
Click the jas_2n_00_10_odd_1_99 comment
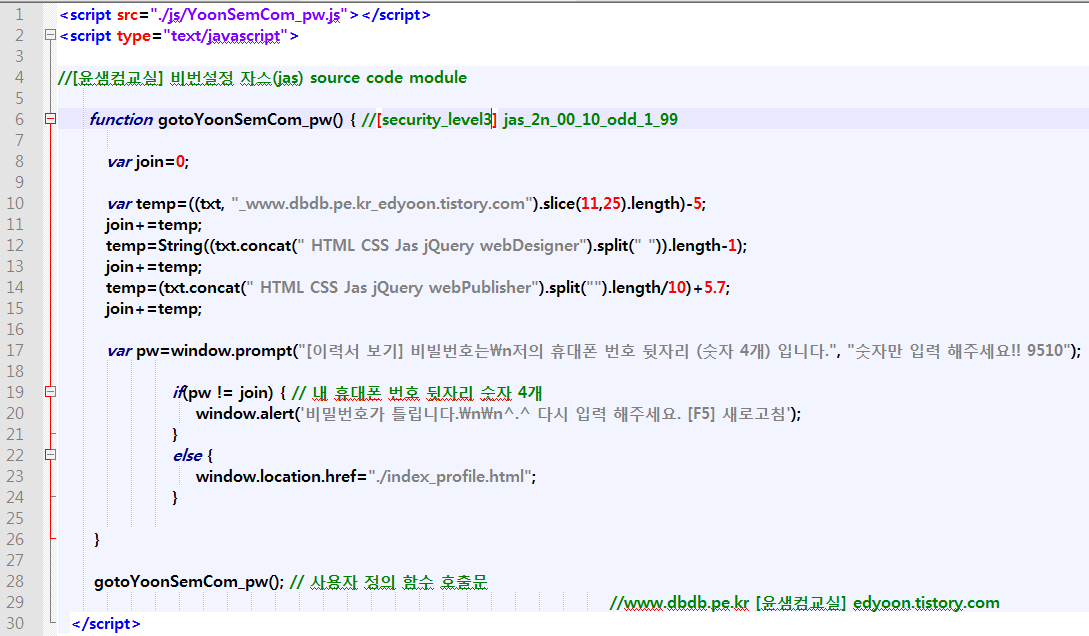pyautogui.click(x=590, y=119)
